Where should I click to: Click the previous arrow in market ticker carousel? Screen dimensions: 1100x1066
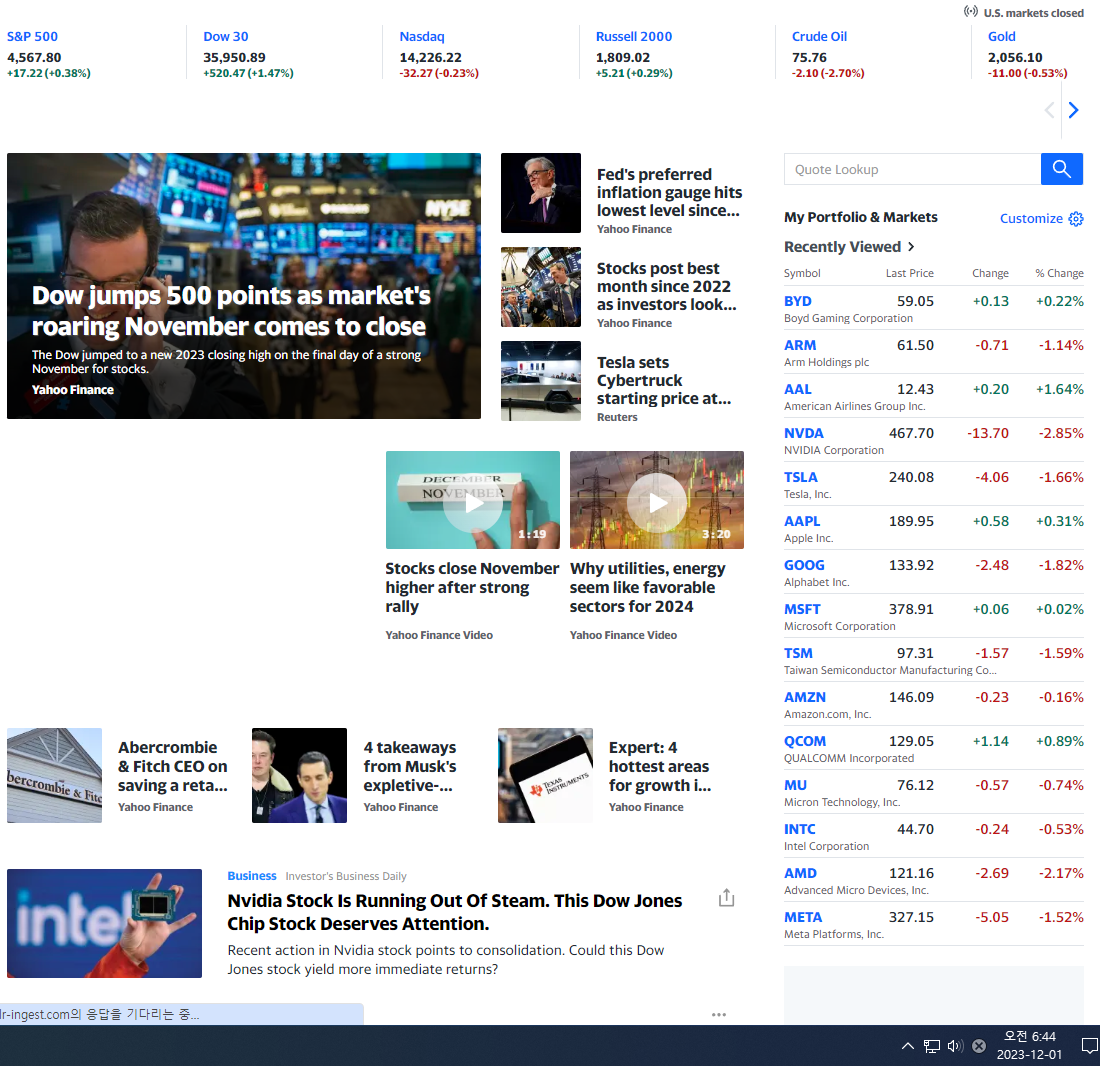[x=1049, y=110]
